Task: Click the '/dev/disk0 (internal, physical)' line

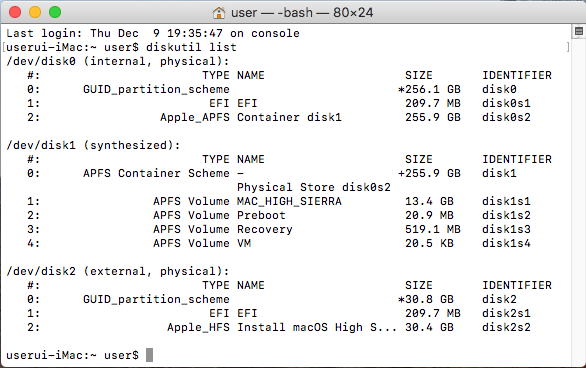Action: pos(118,61)
